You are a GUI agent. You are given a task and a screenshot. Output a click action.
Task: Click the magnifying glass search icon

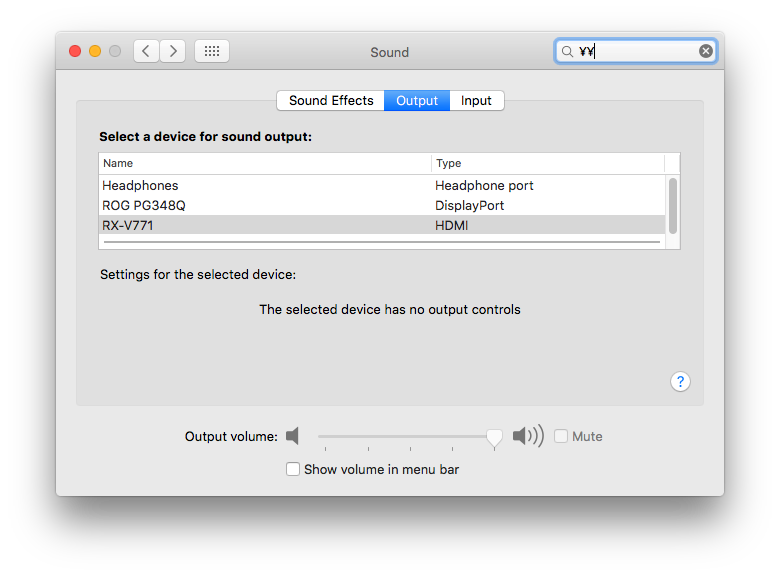pyautogui.click(x=567, y=51)
